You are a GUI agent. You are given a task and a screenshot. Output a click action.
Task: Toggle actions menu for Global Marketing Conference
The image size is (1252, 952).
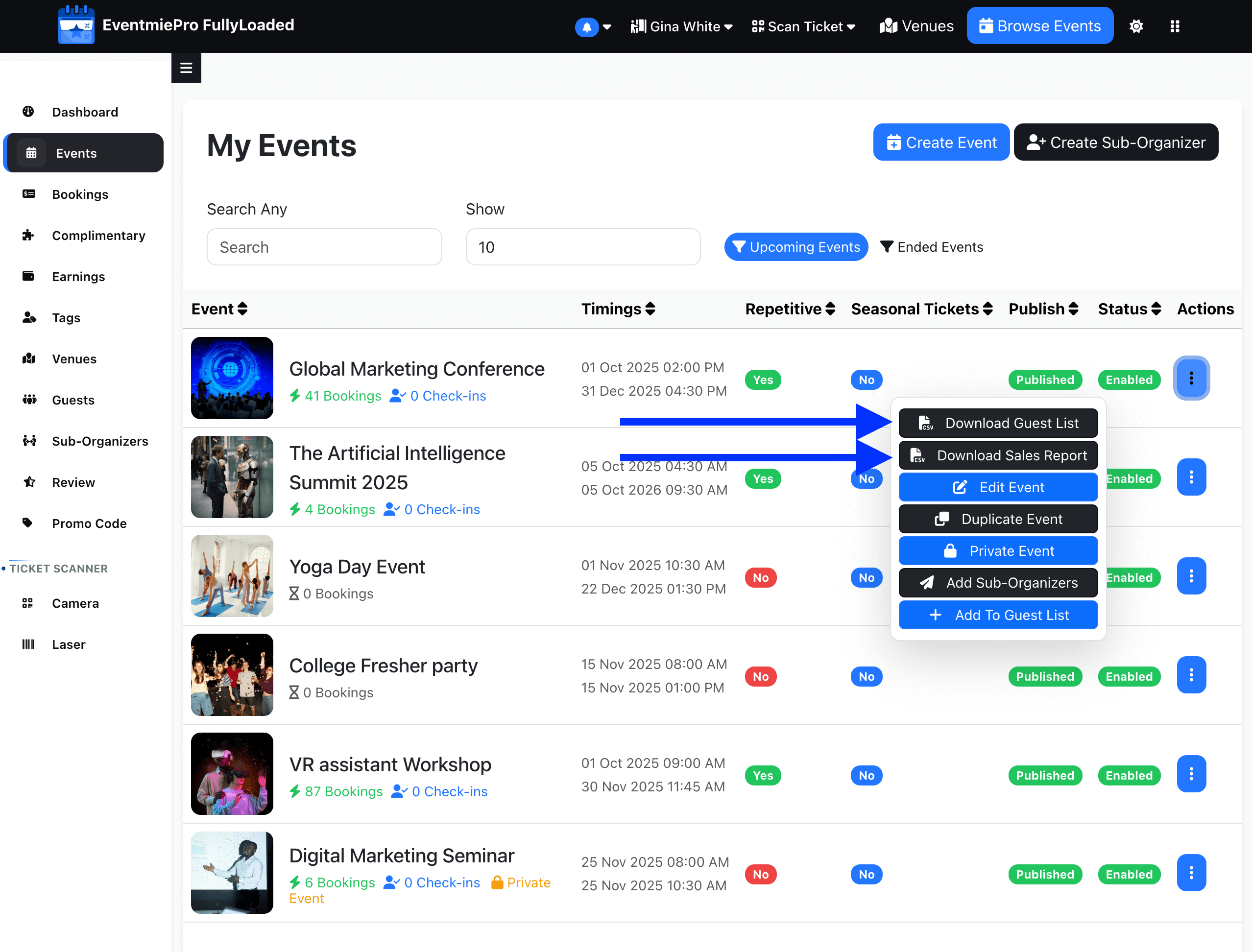click(1191, 378)
